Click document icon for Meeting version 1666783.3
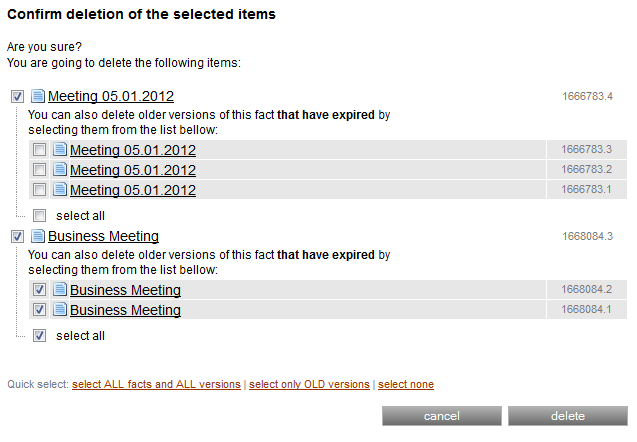 pos(60,150)
